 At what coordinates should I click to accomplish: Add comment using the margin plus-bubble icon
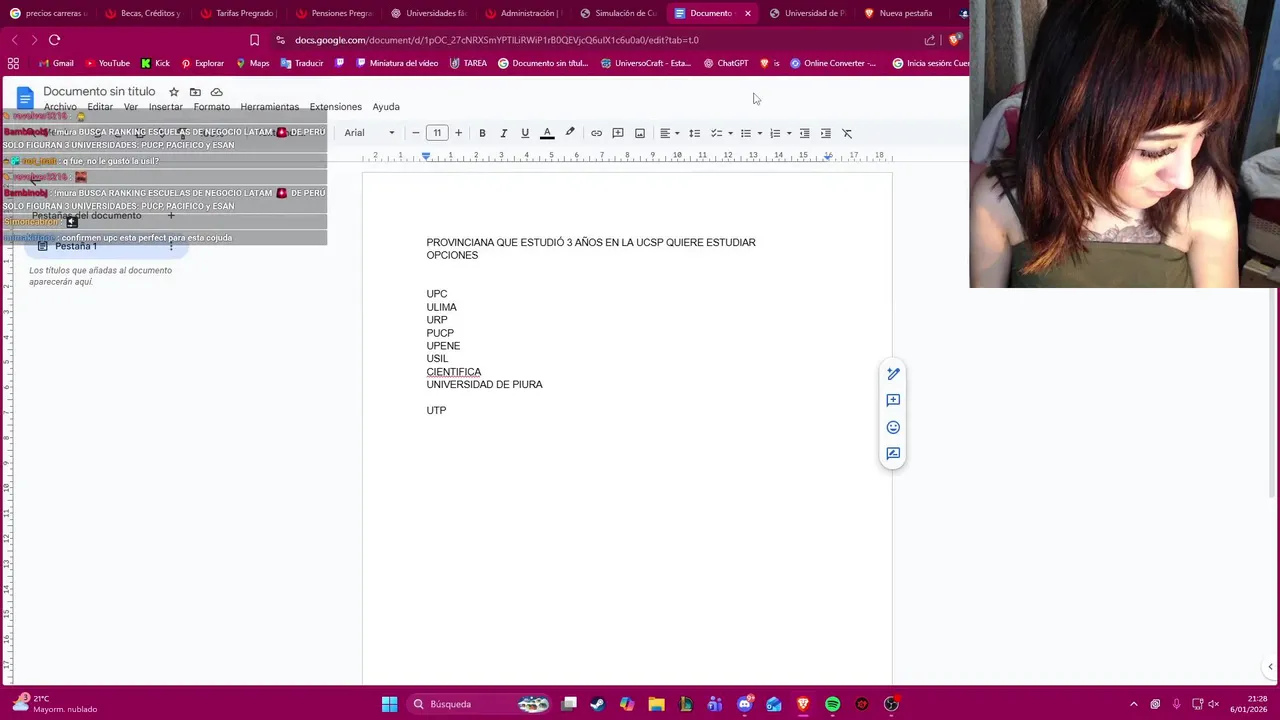point(893,400)
